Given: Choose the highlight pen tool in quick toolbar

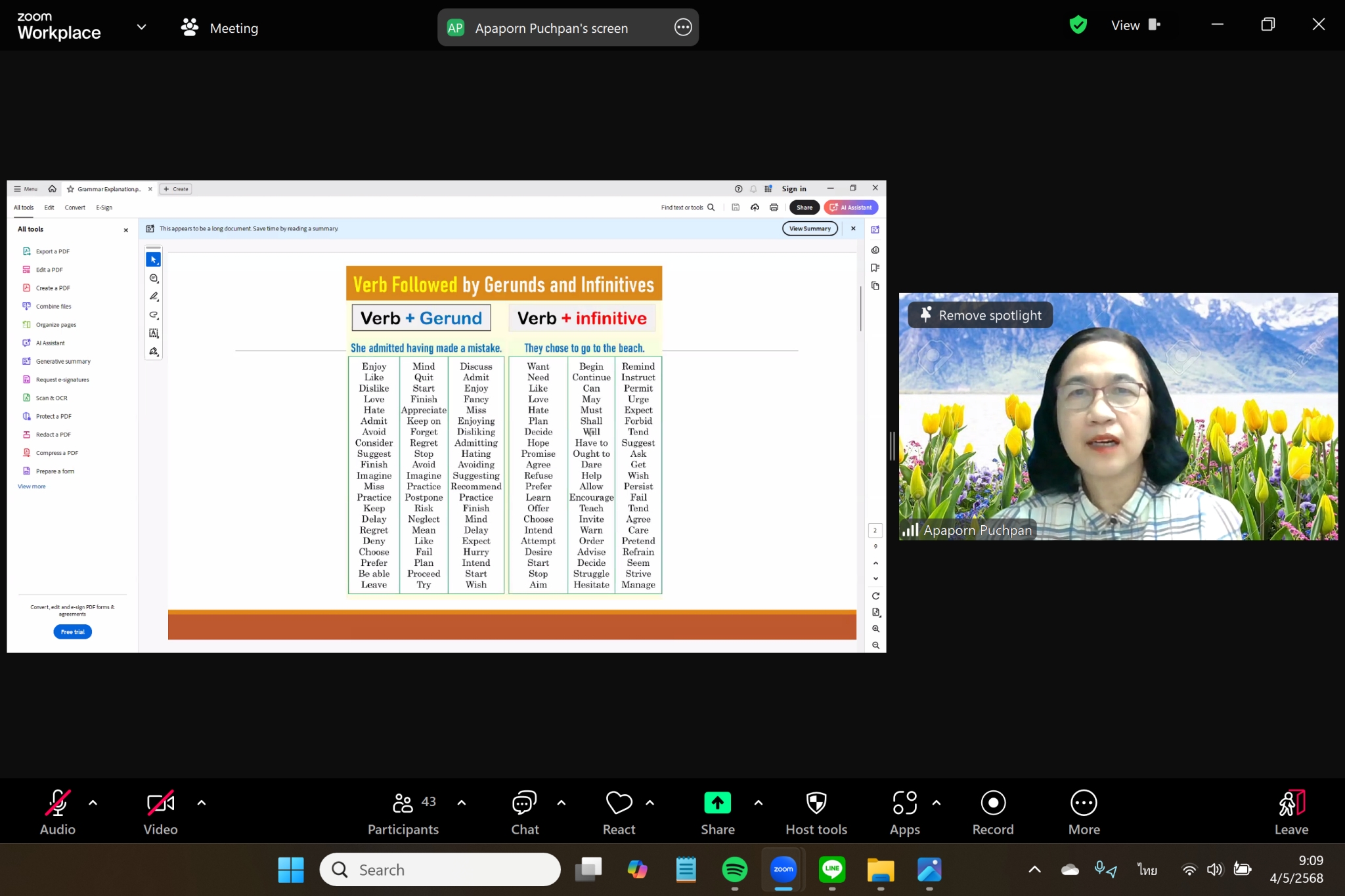Looking at the screenshot, I should coord(154,297).
